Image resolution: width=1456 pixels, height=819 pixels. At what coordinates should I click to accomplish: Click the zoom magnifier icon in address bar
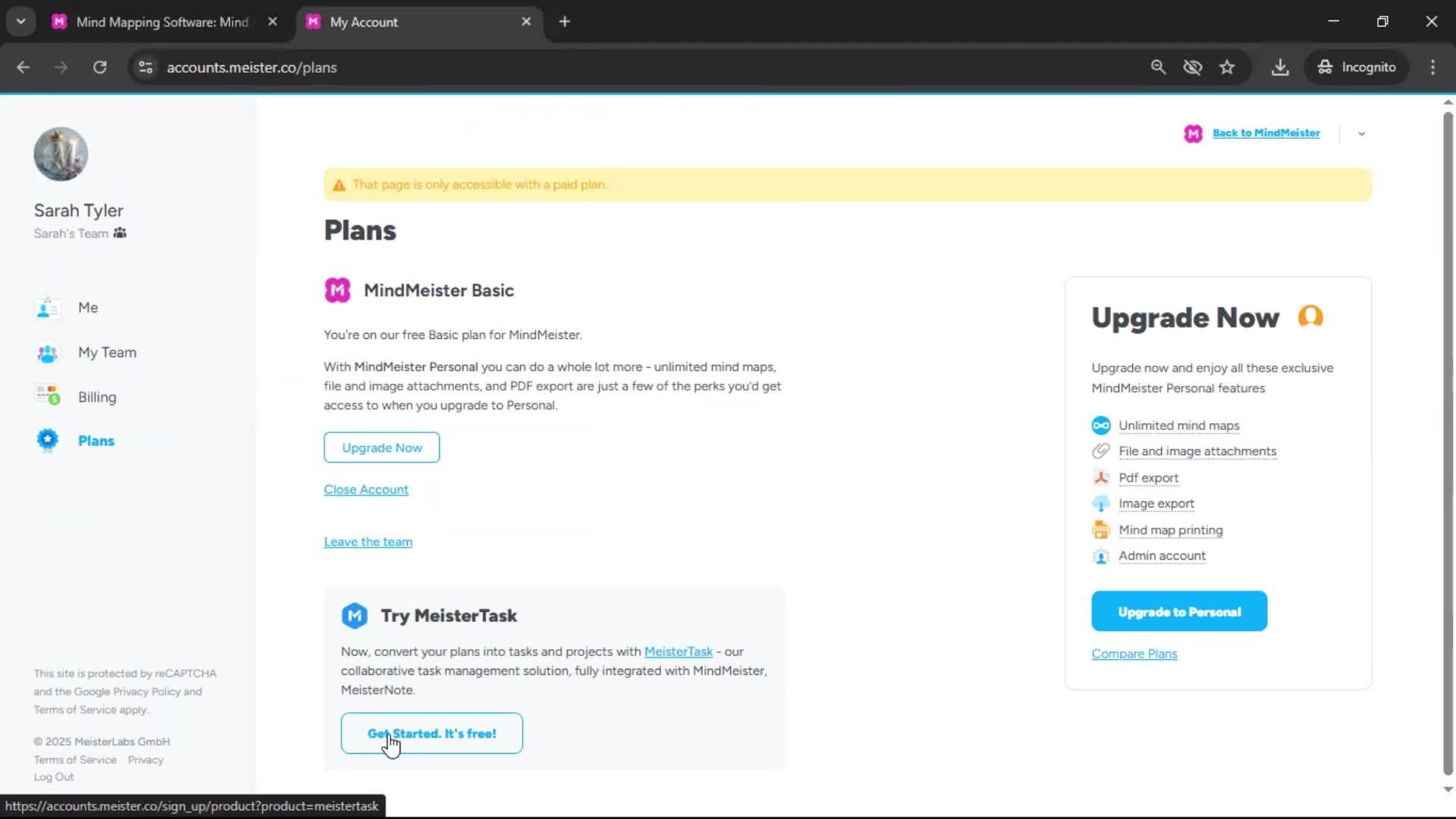click(x=1158, y=67)
